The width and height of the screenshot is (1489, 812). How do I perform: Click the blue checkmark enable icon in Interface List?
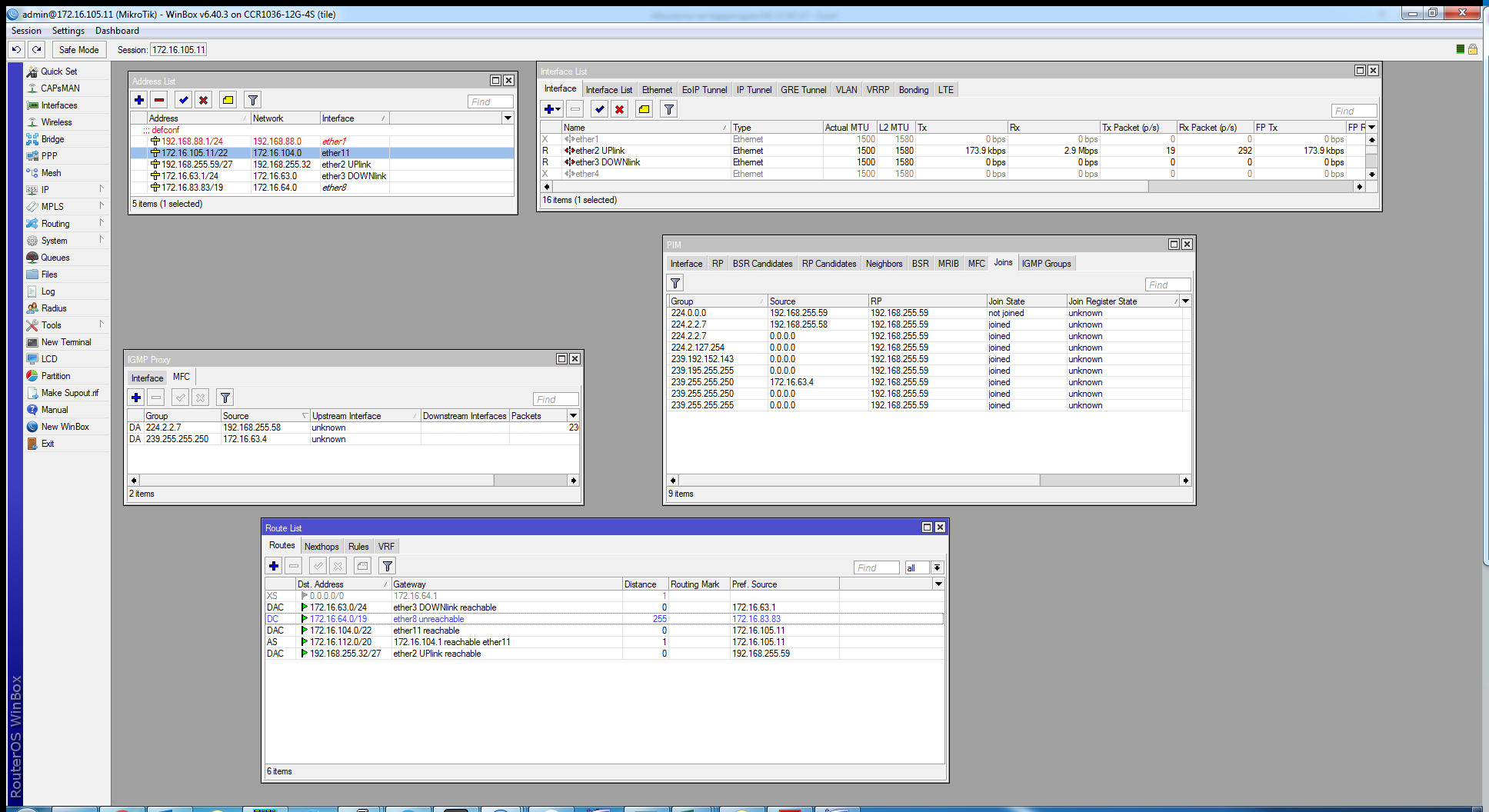pos(600,109)
